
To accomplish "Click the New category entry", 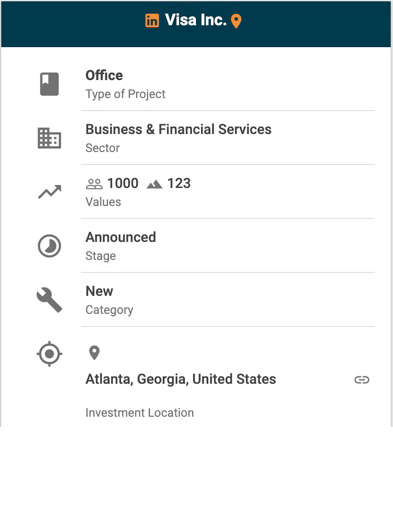I will coord(228,300).
